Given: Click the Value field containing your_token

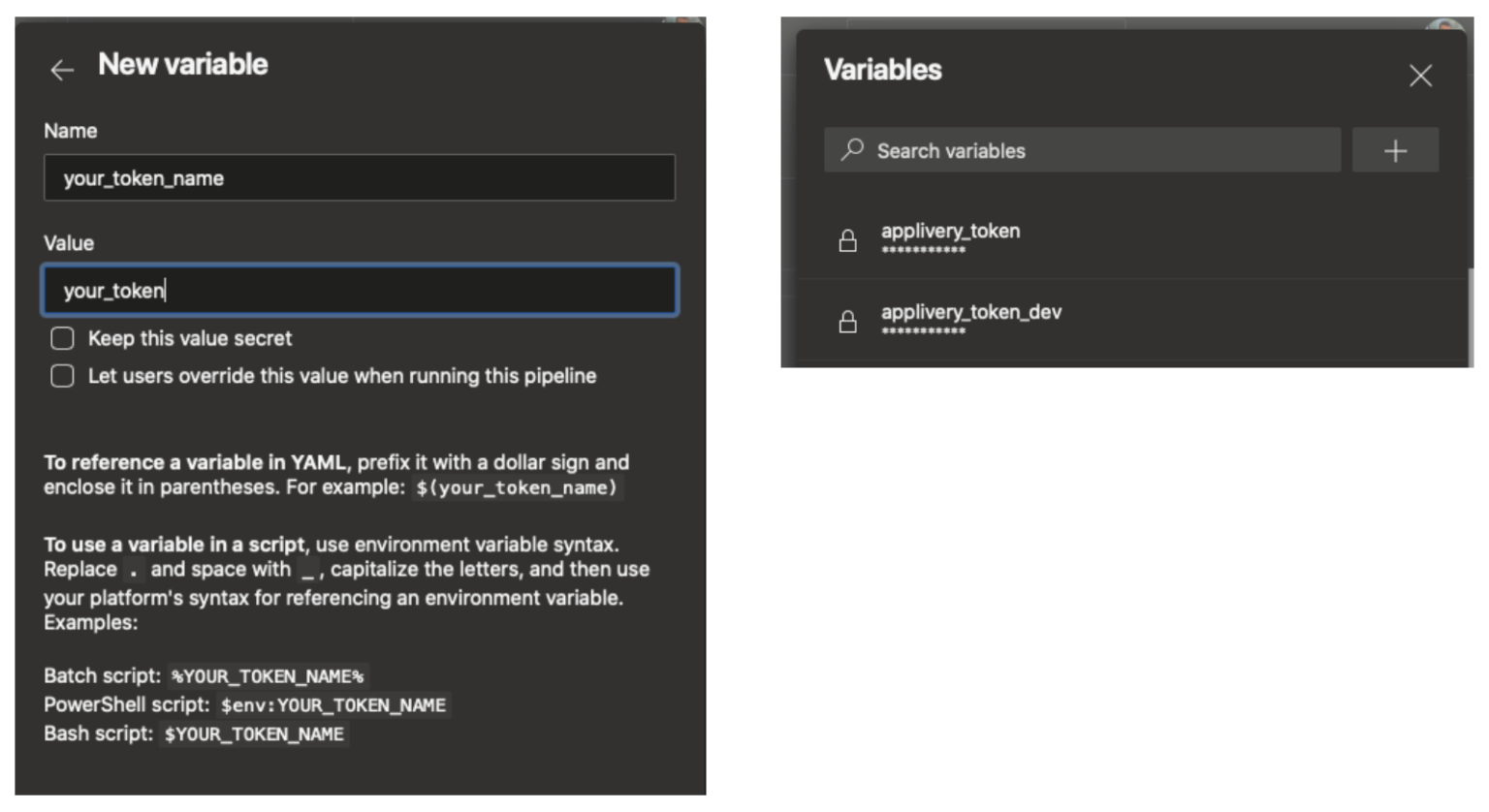Looking at the screenshot, I should click(x=359, y=290).
